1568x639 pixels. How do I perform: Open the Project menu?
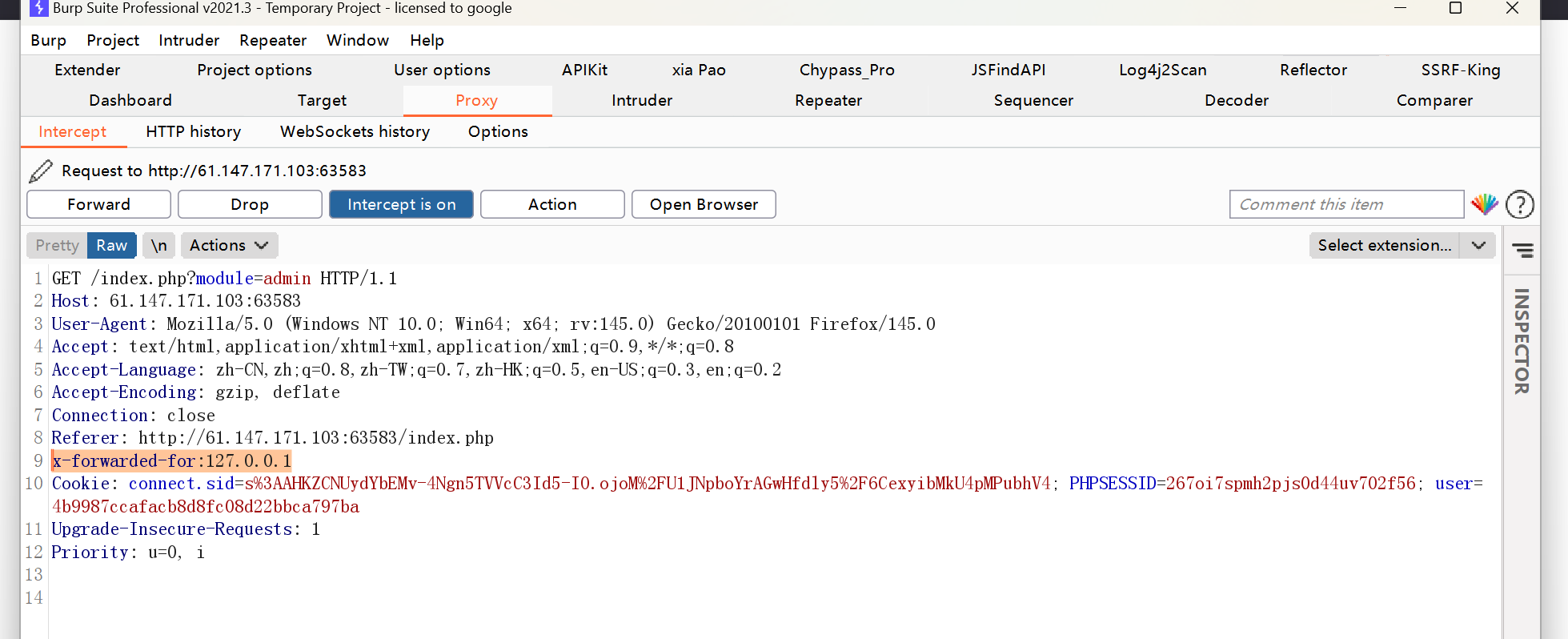tap(113, 40)
